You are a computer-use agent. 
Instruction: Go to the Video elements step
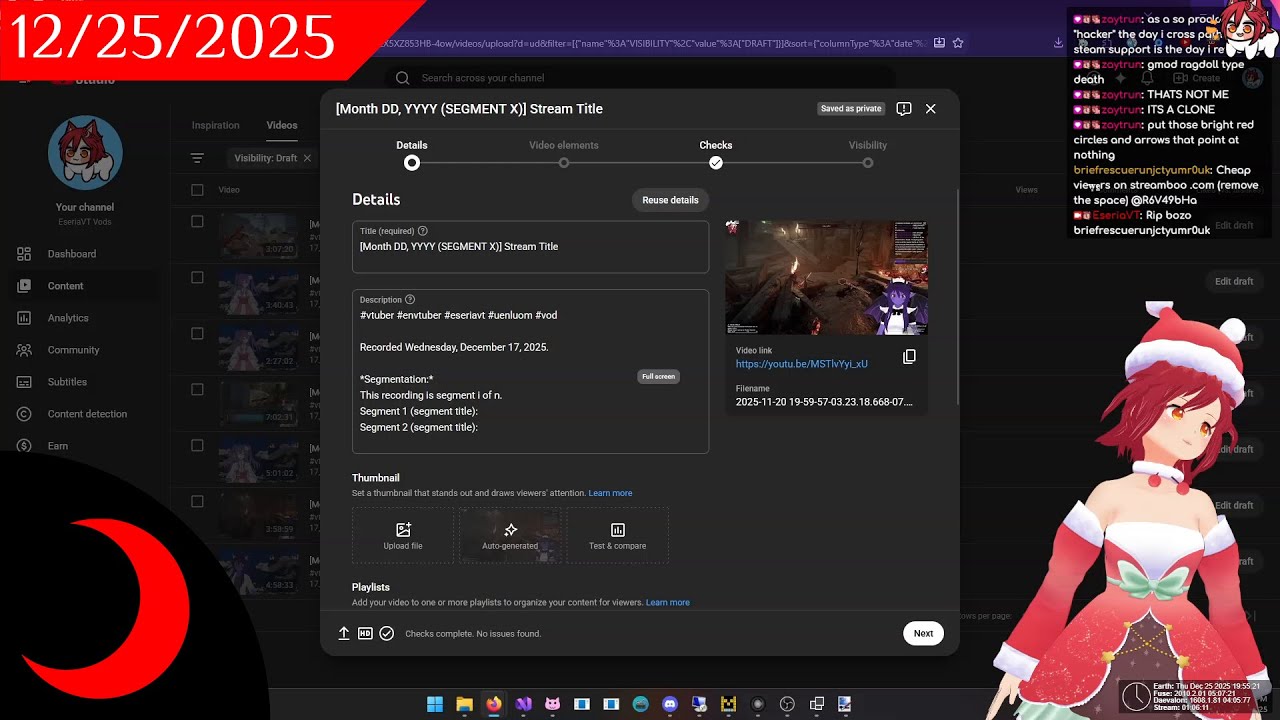(x=564, y=154)
